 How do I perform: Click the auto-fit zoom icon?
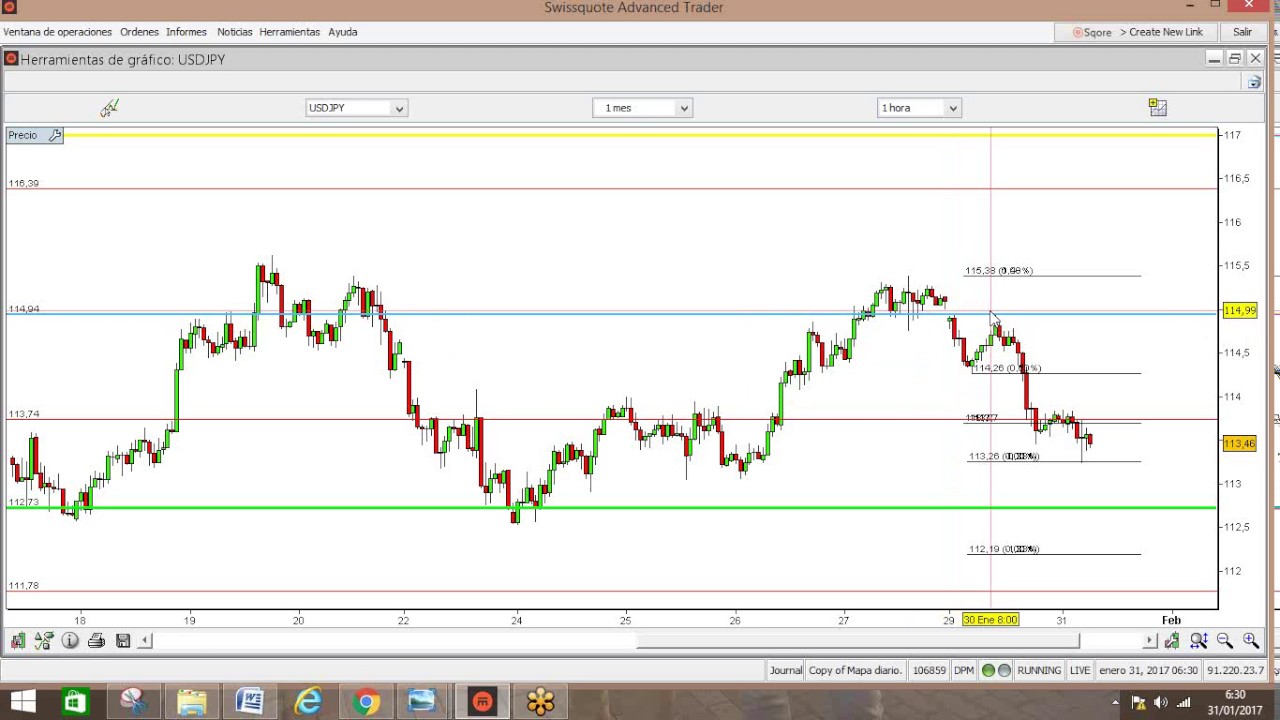1199,640
